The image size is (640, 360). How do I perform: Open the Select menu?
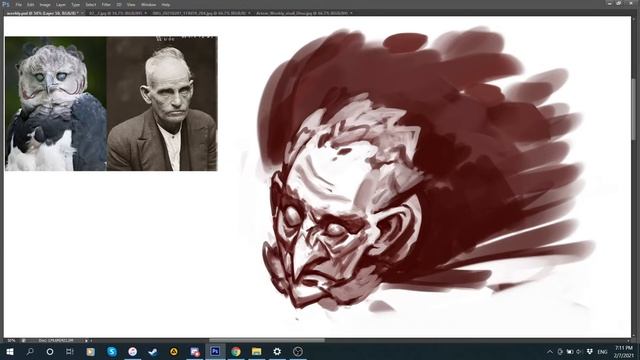click(x=91, y=5)
